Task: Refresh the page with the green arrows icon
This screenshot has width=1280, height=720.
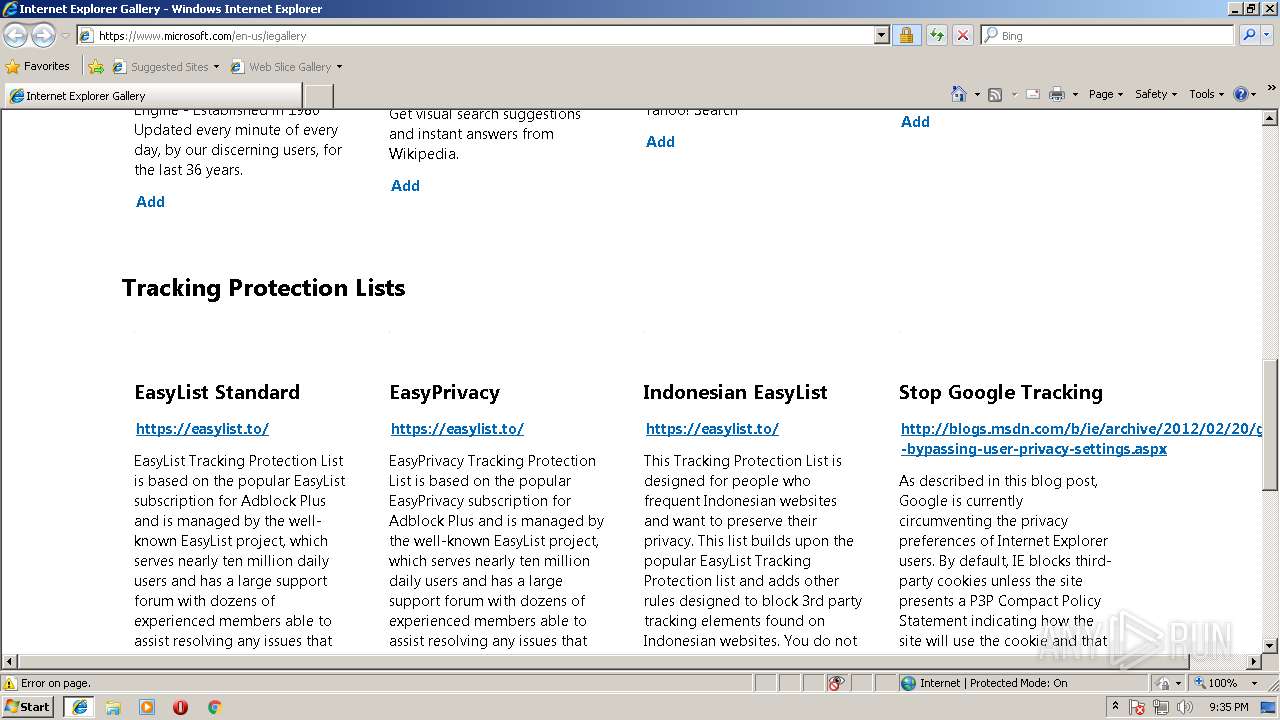Action: click(x=936, y=35)
